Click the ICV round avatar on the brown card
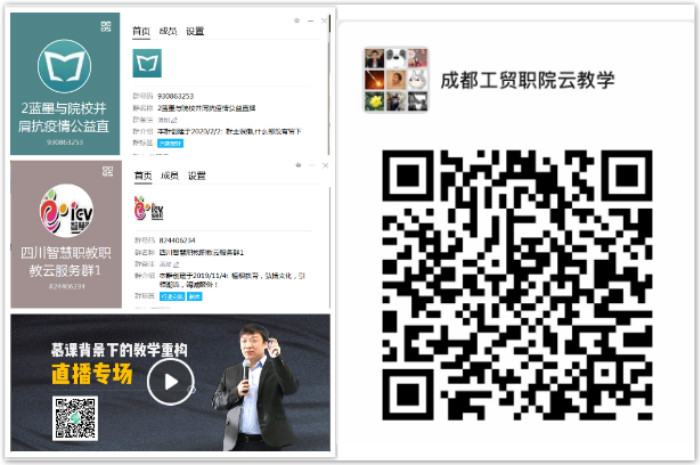Image resolution: width=700 pixels, height=465 pixels. 67,211
